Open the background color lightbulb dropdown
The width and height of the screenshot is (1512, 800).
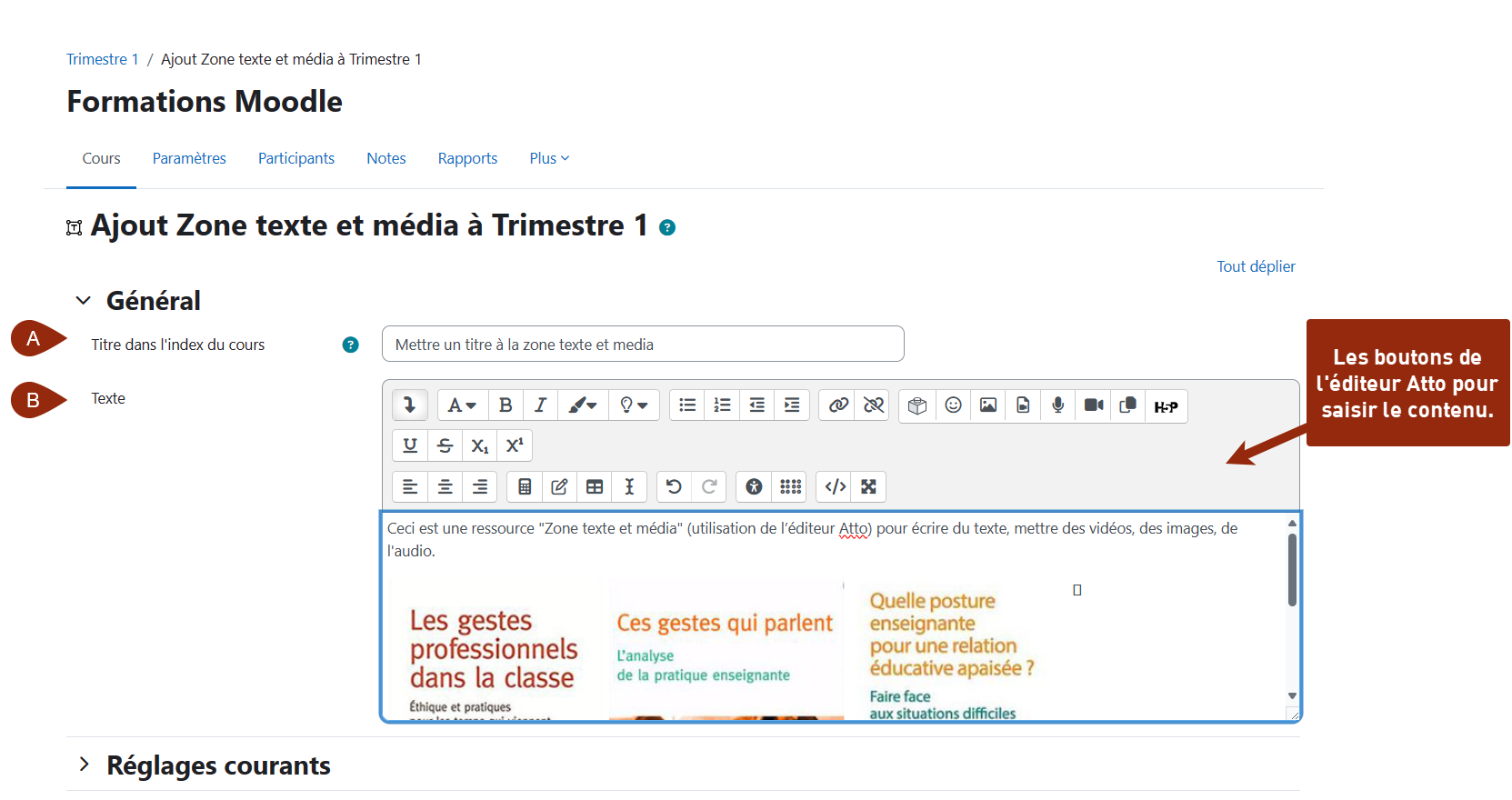point(634,405)
